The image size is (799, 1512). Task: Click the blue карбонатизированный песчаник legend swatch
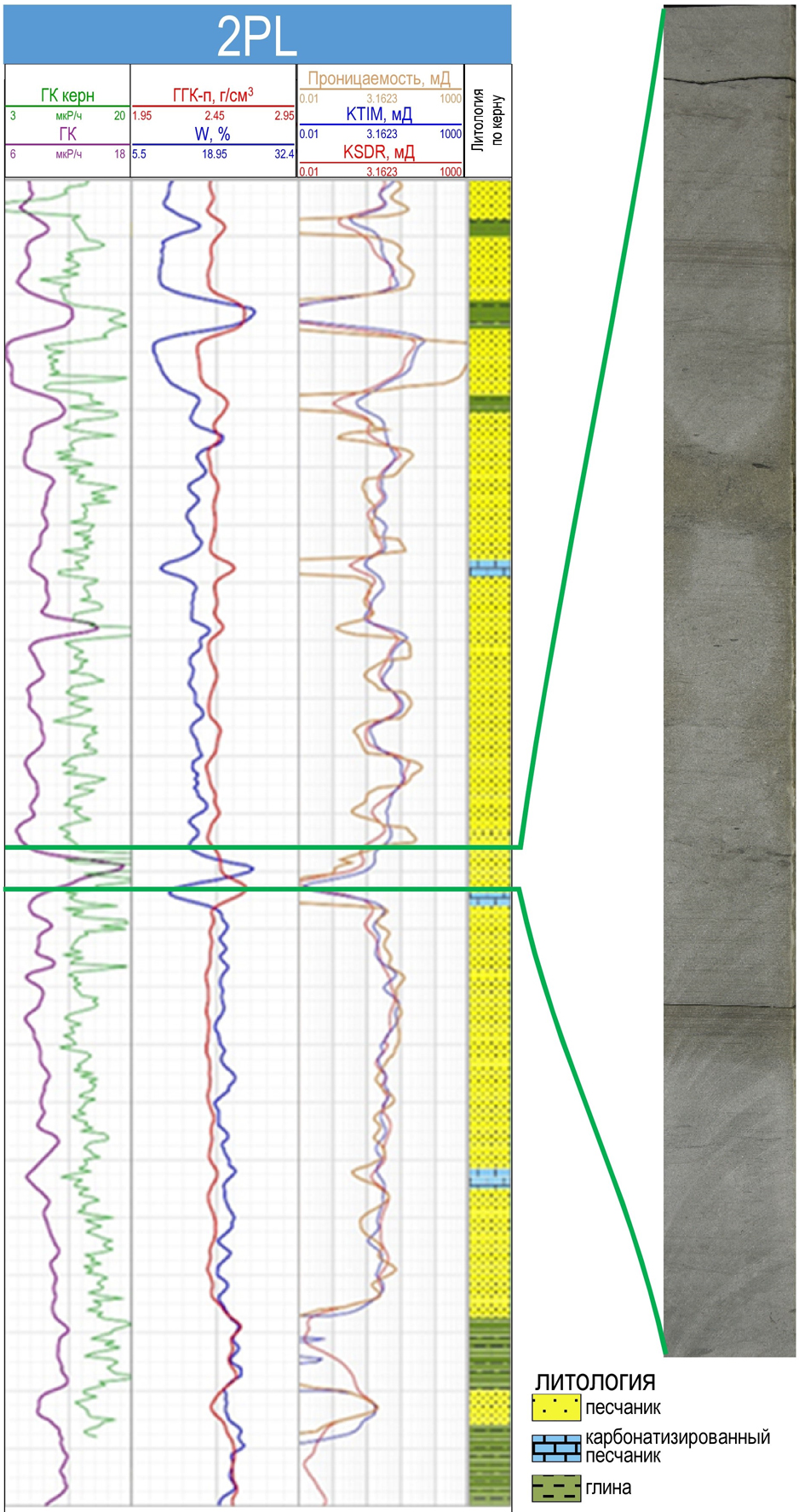[x=556, y=1447]
